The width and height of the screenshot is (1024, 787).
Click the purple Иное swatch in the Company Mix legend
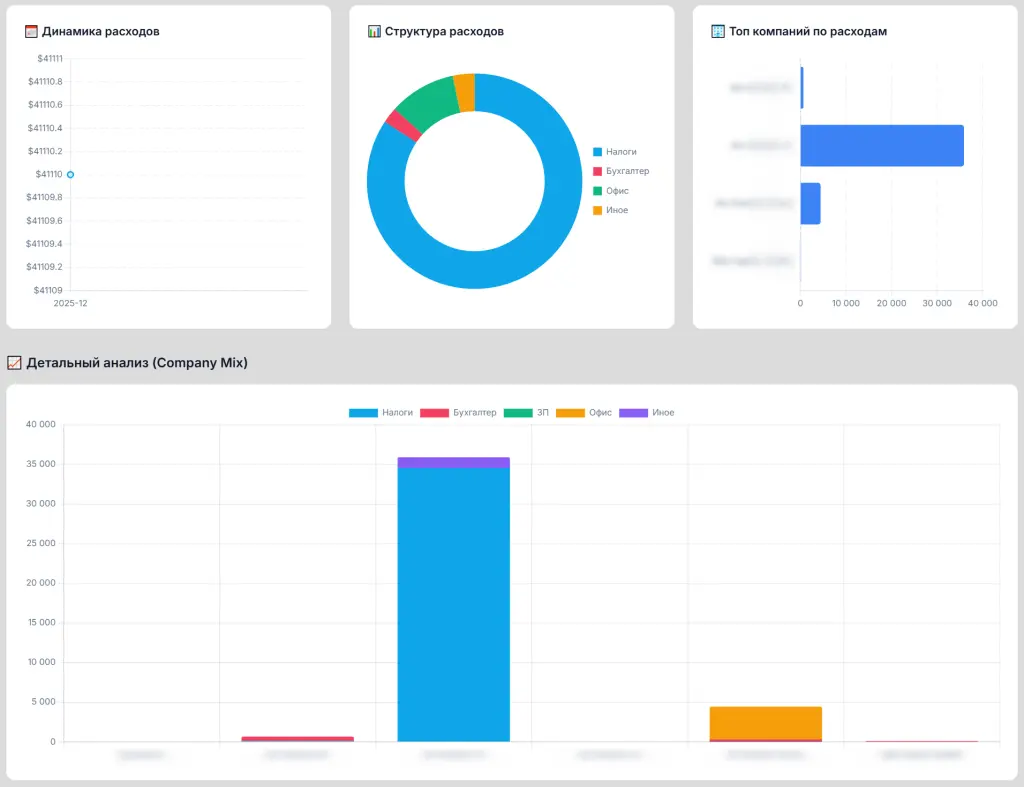(x=633, y=413)
